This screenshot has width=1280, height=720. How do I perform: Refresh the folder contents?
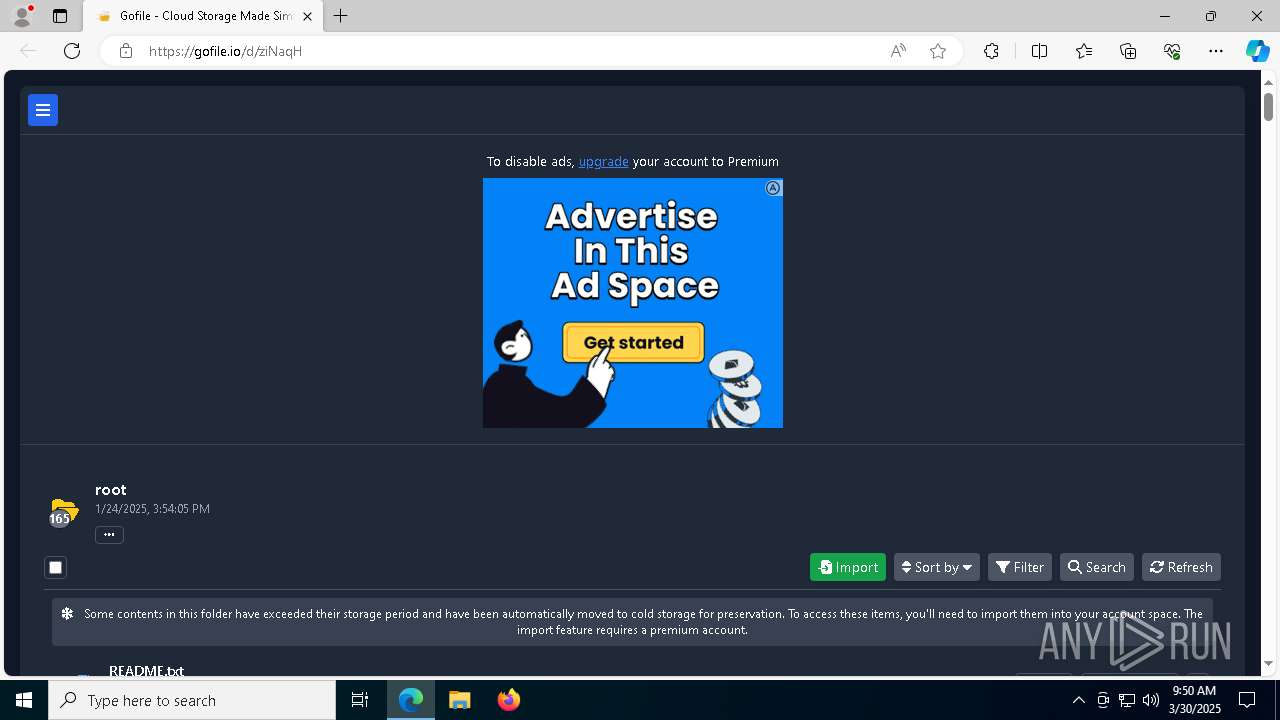[1181, 567]
